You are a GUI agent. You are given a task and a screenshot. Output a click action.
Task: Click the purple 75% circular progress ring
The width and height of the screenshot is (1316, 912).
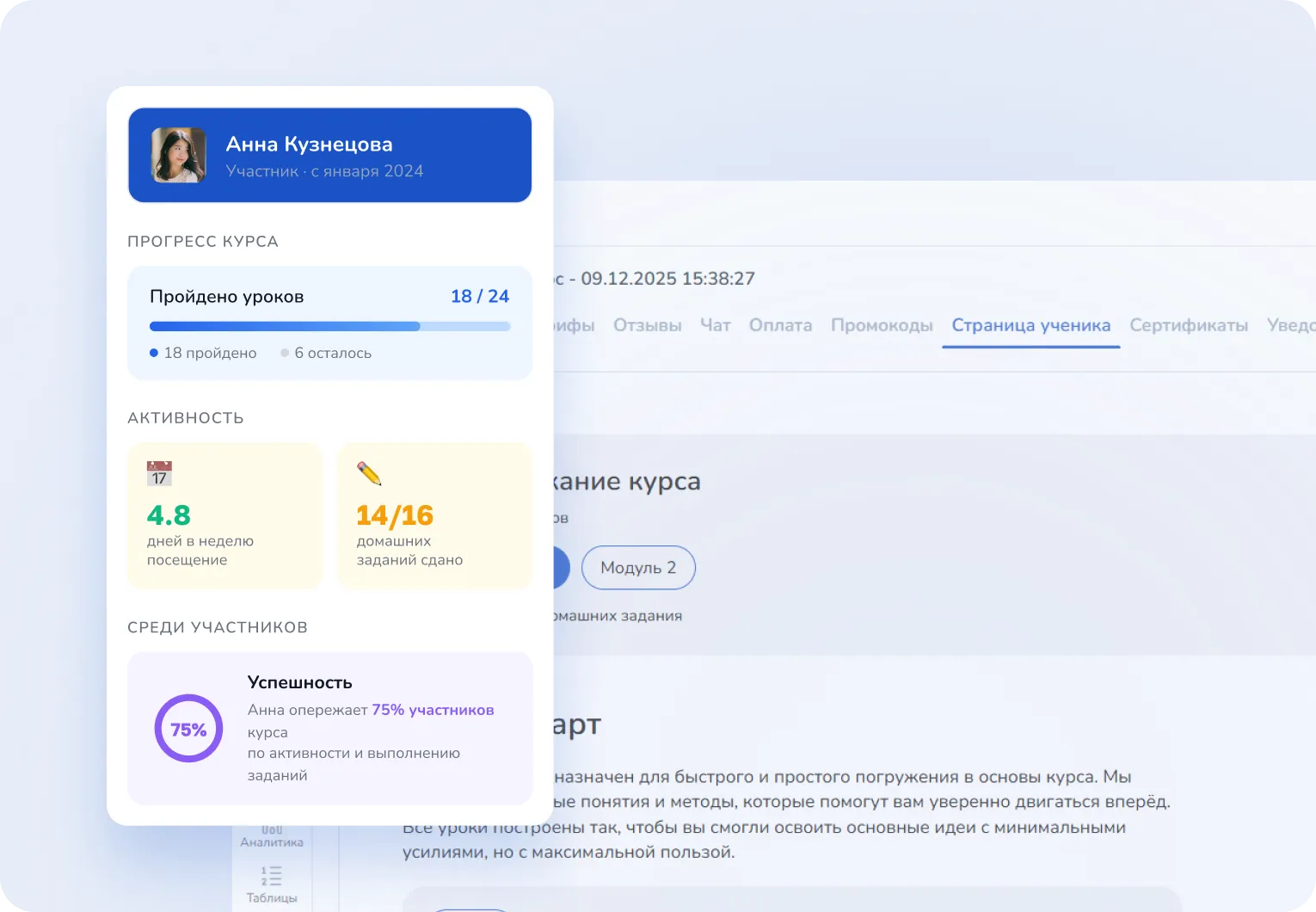coord(188,729)
